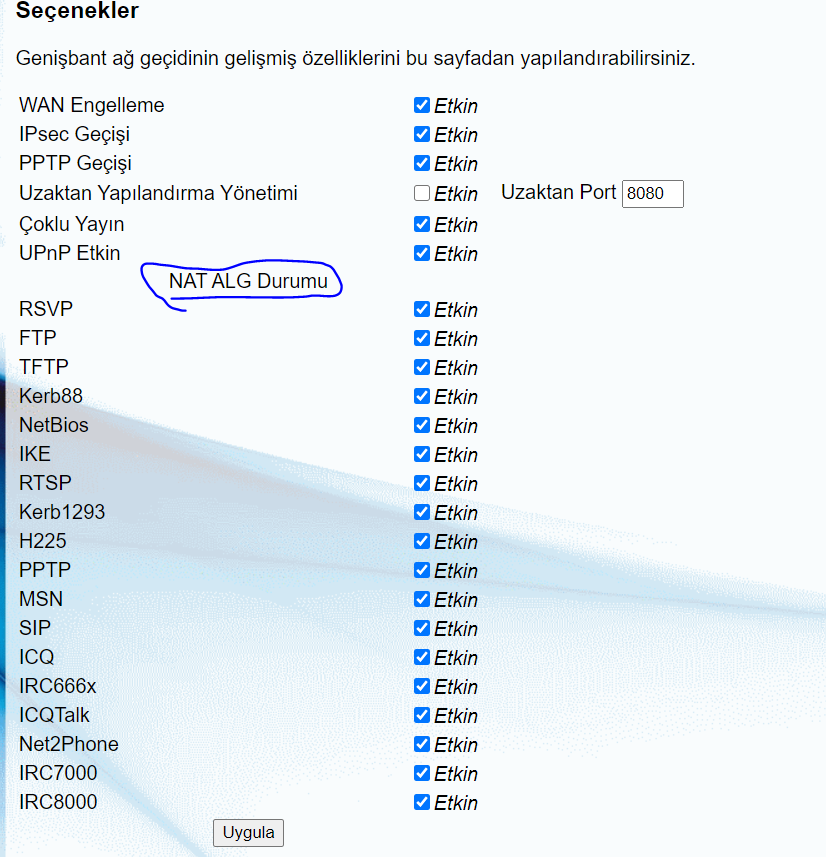826x857 pixels.
Task: Toggle the PPTP ALG checkbox
Action: coord(421,570)
